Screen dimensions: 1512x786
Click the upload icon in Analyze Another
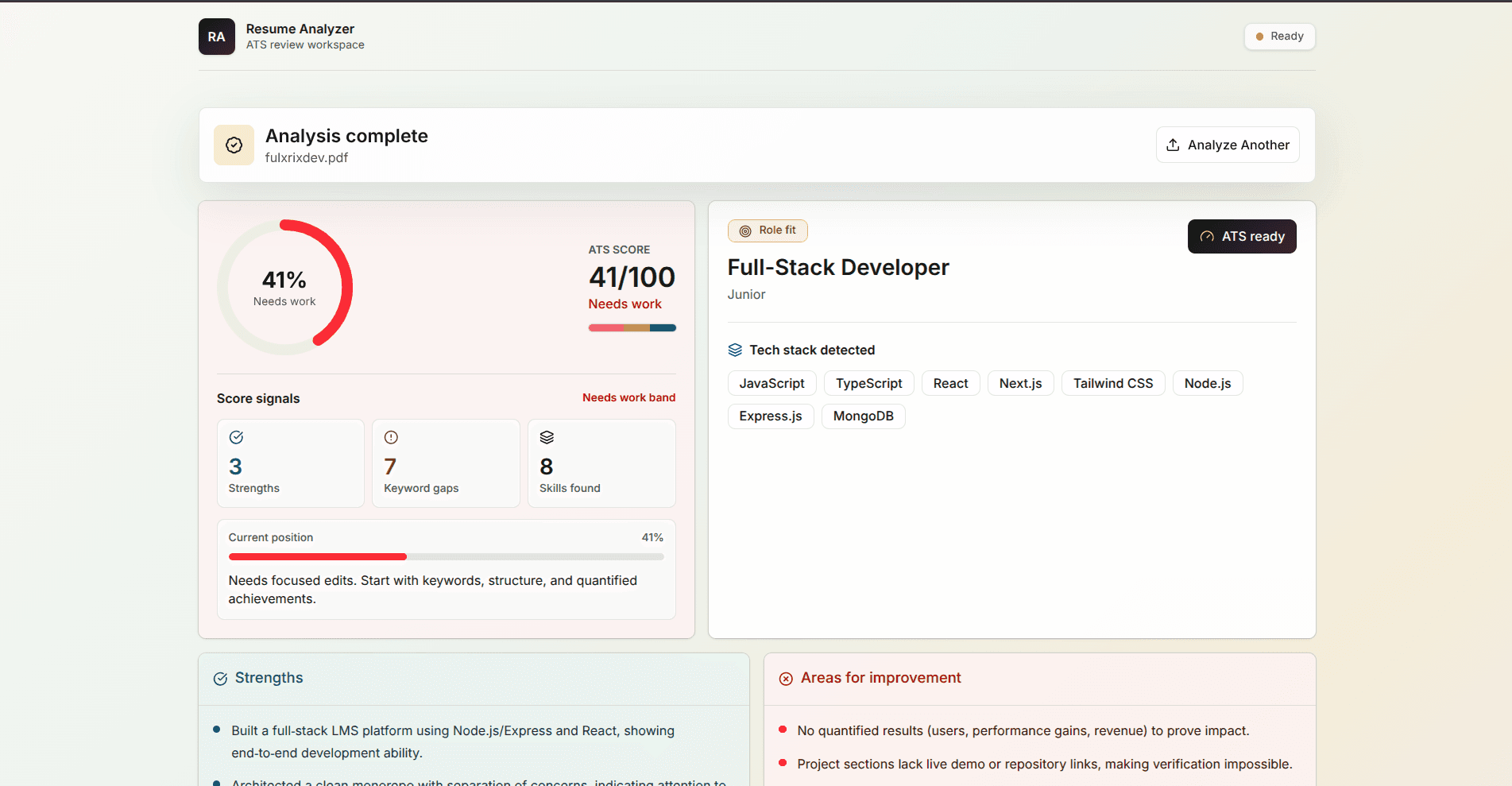pyautogui.click(x=1173, y=145)
